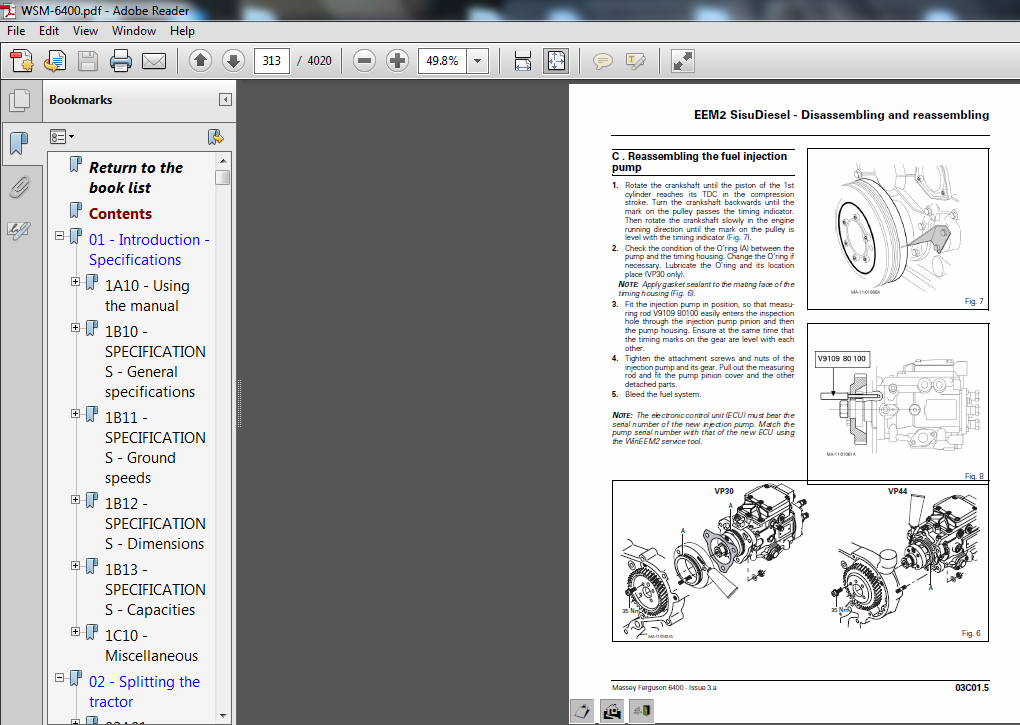
Task: Open the File menu
Action: click(16, 31)
